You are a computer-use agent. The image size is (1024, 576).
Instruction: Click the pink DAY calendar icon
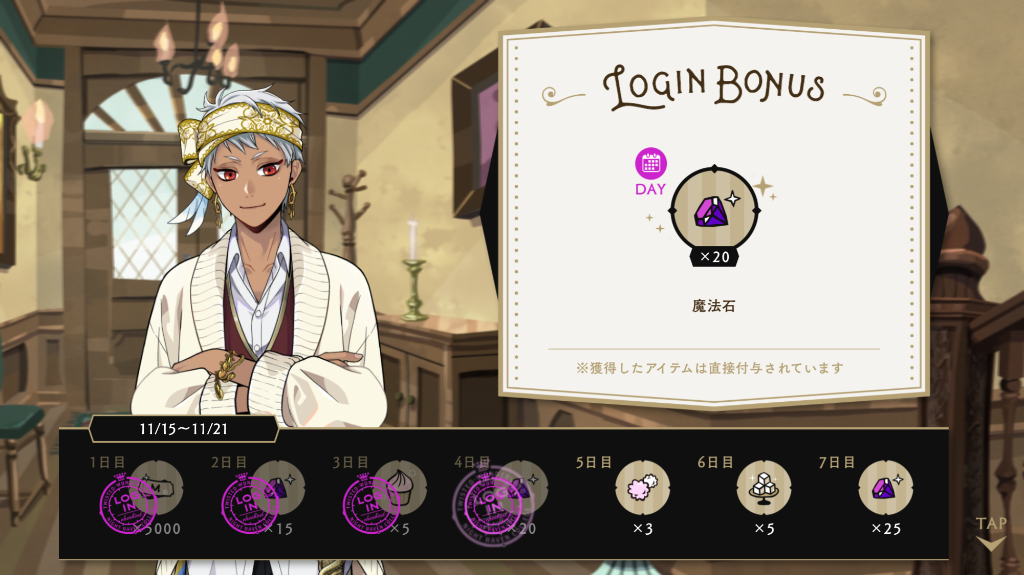[650, 163]
